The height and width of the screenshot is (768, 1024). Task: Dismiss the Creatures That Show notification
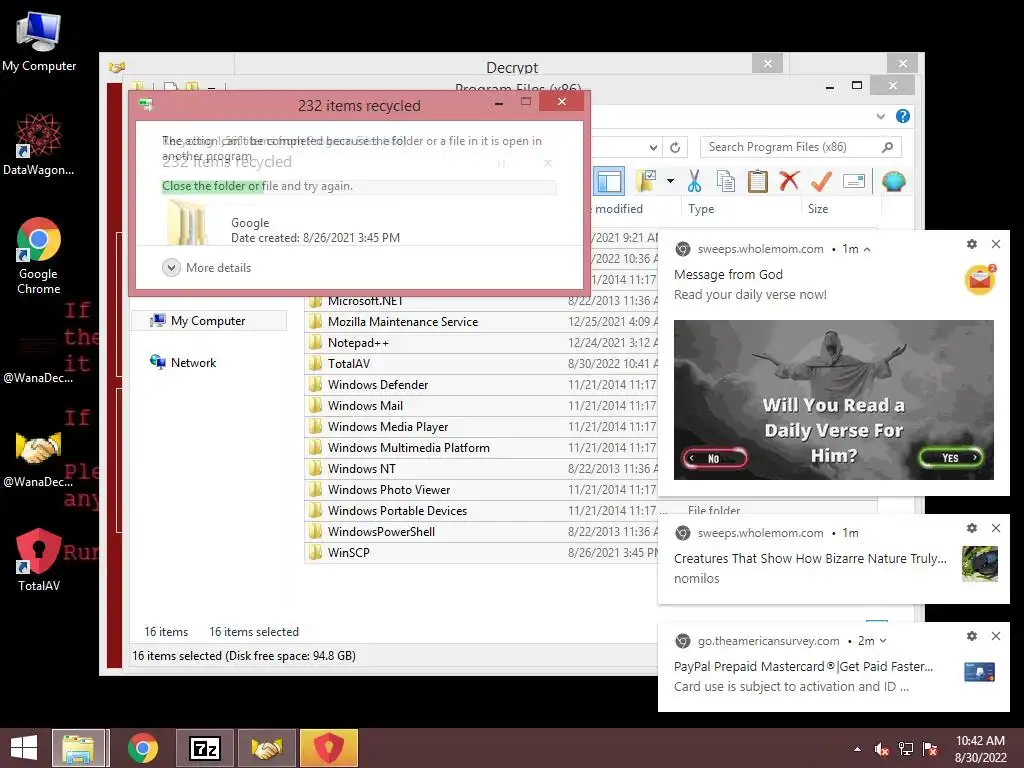tap(996, 528)
